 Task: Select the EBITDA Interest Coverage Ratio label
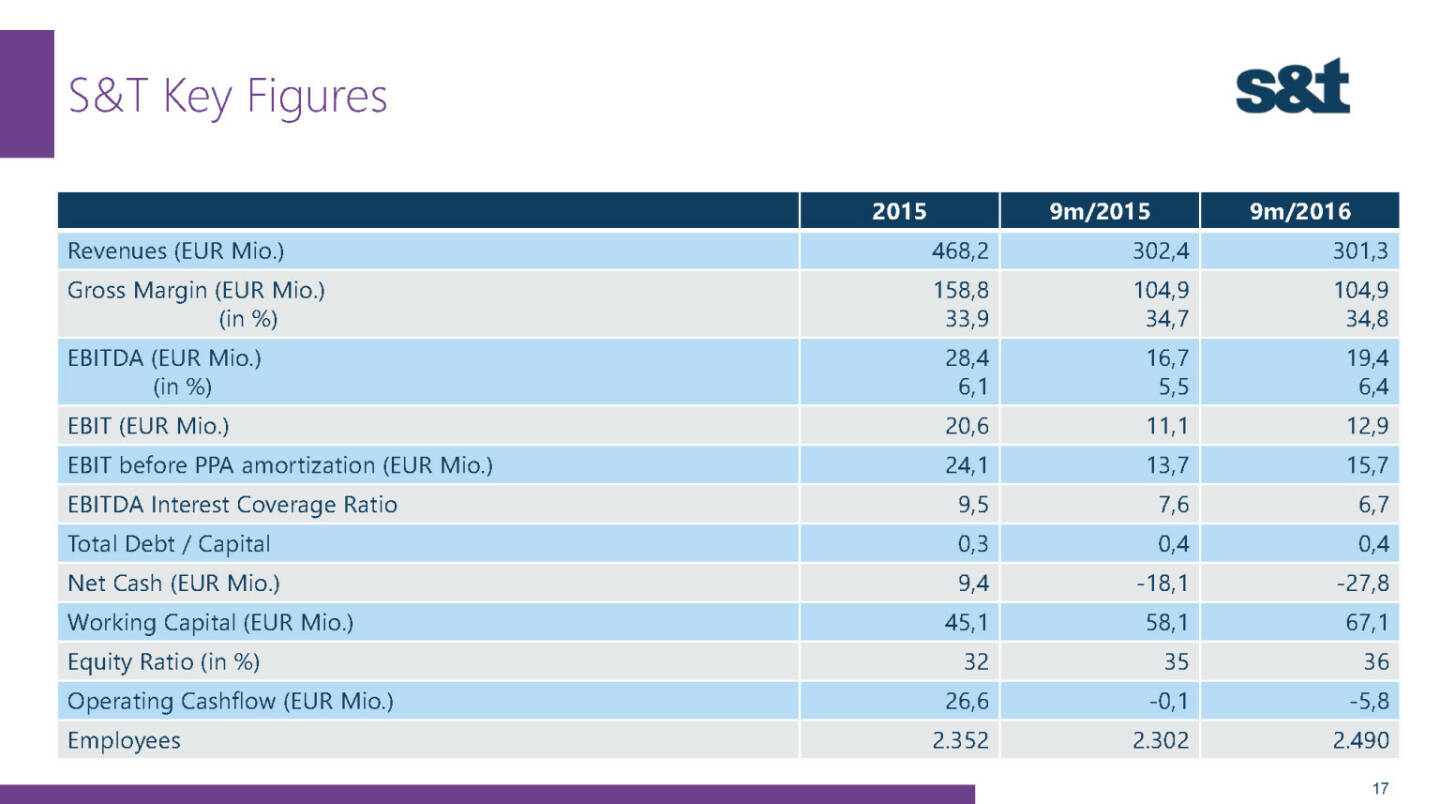[232, 505]
